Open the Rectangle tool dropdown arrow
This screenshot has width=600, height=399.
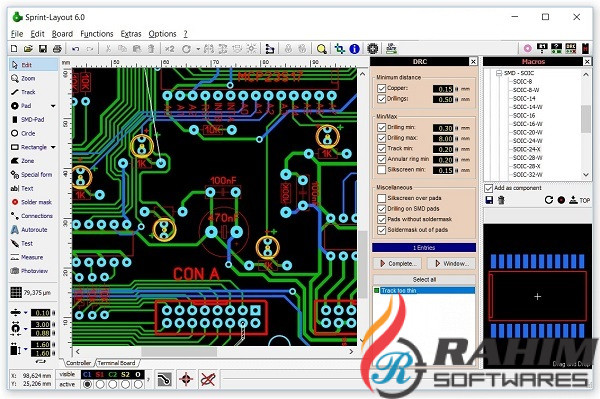point(53,147)
